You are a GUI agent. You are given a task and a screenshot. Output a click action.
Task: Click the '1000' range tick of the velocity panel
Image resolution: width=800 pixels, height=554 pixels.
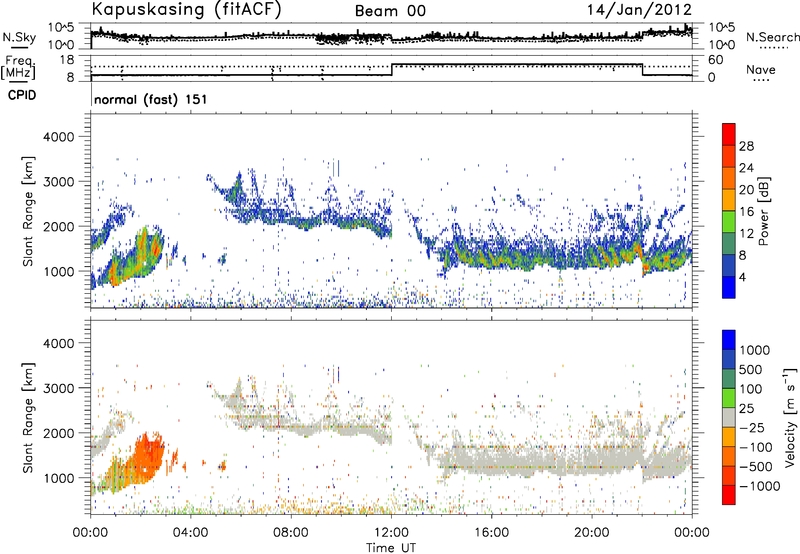pyautogui.click(x=58, y=478)
